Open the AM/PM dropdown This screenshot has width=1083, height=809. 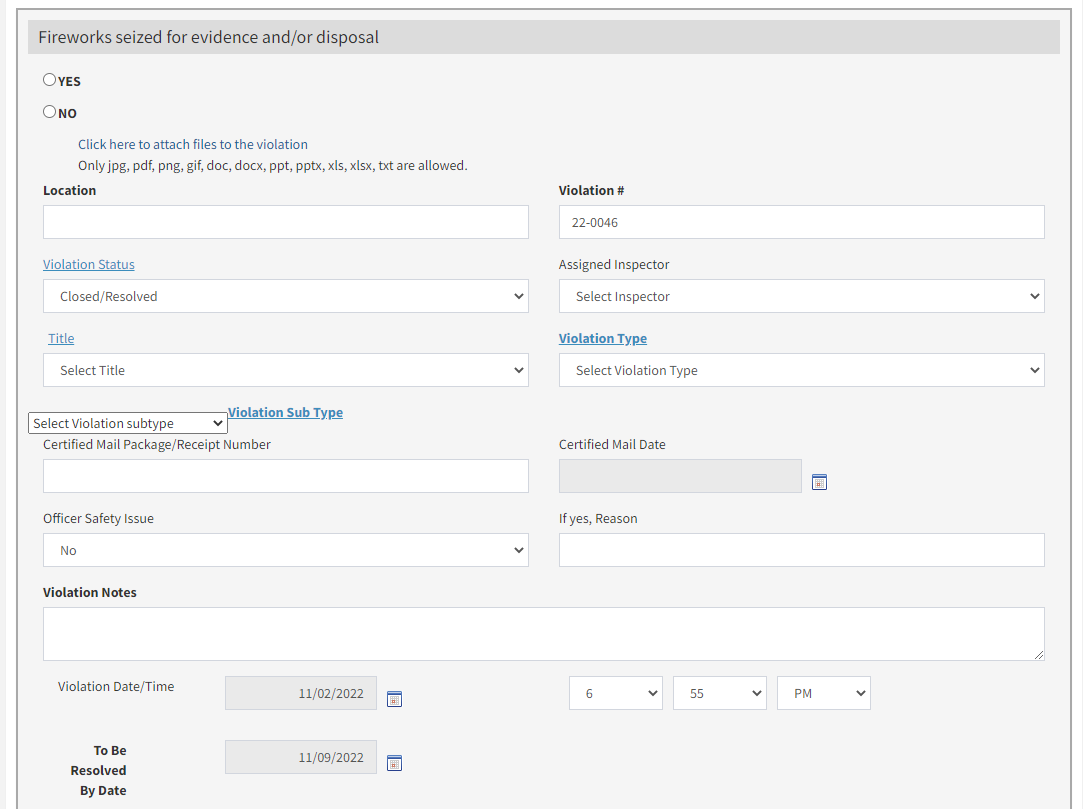coord(824,694)
